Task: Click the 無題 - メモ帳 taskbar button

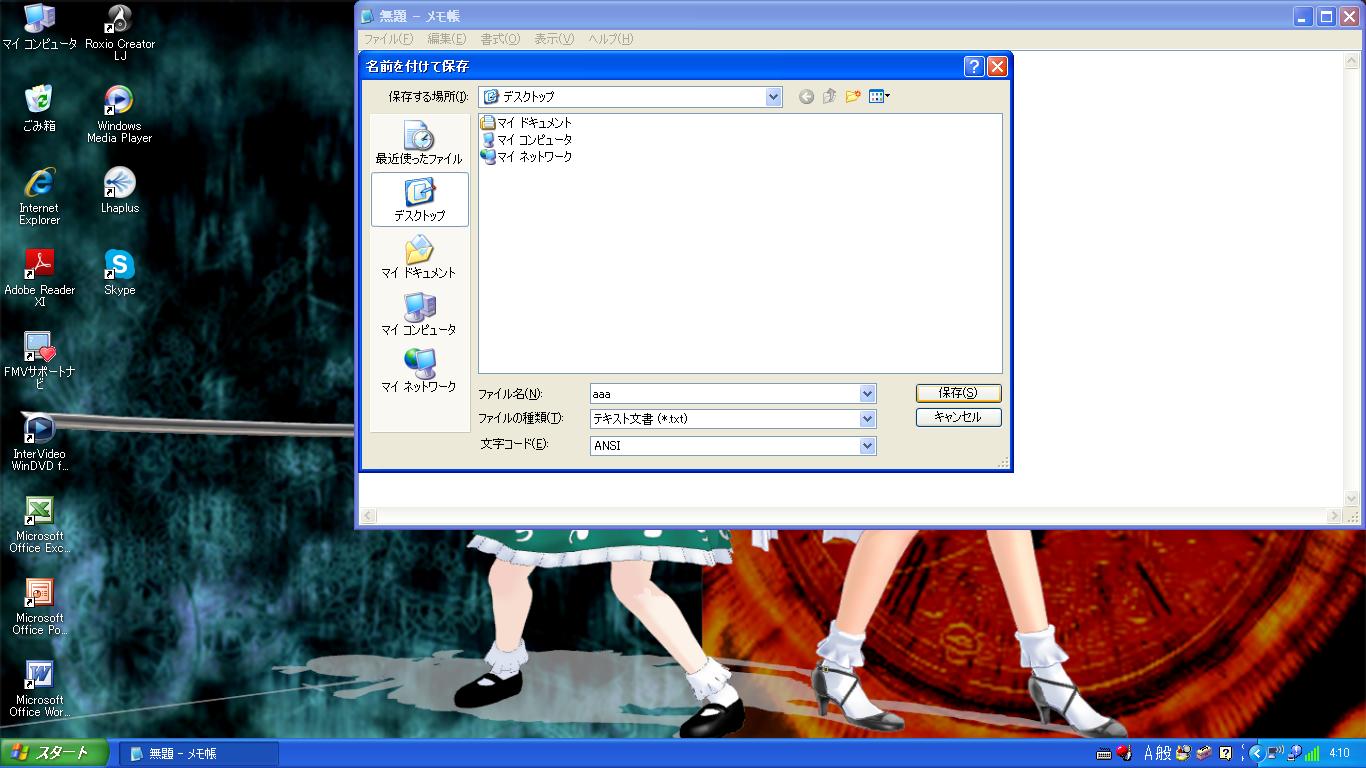Action: [x=199, y=754]
